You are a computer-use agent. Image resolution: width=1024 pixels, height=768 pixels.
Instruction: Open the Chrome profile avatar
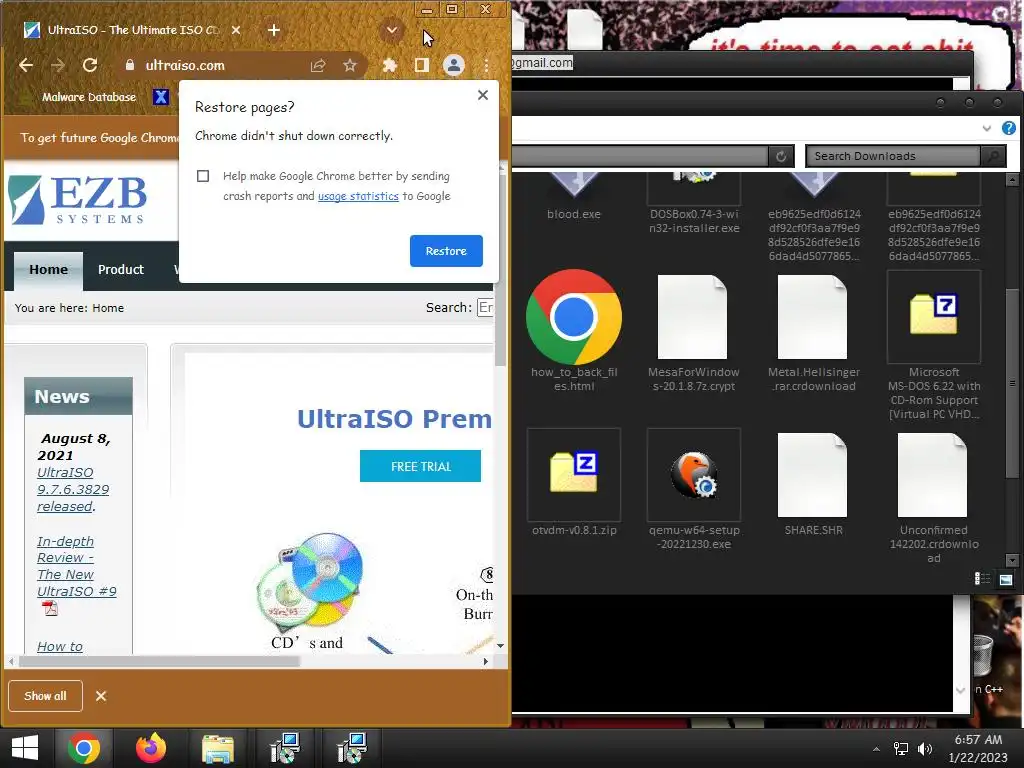point(454,65)
